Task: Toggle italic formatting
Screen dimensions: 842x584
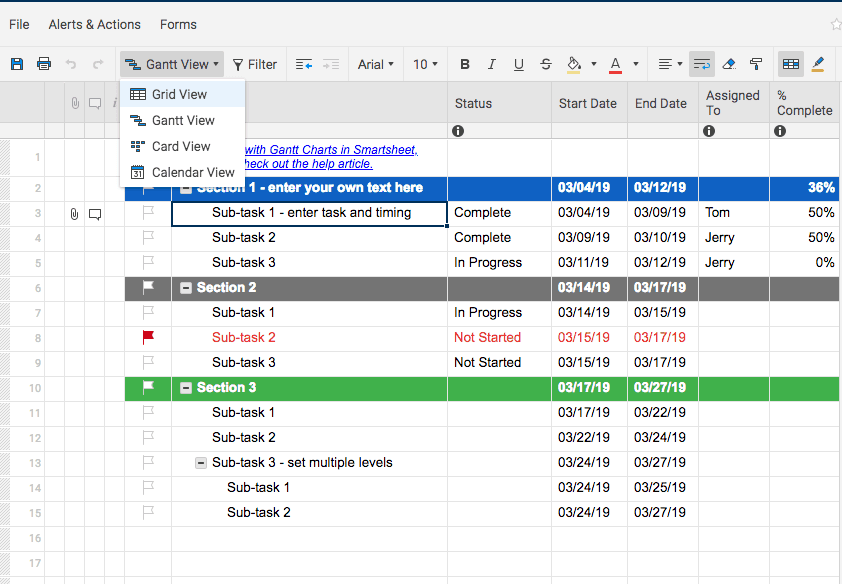Action: 491,64
